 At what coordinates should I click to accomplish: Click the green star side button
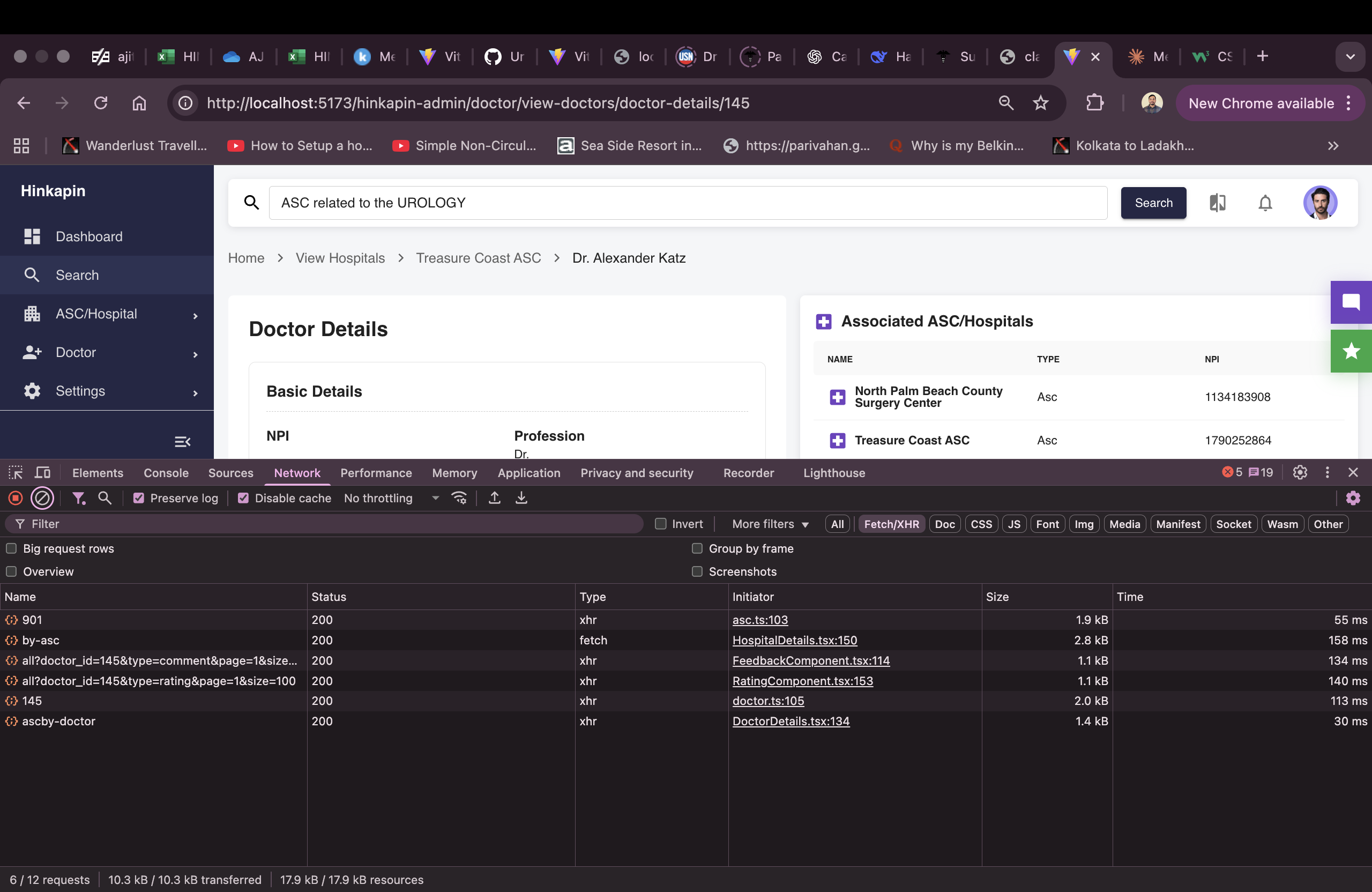click(x=1351, y=351)
